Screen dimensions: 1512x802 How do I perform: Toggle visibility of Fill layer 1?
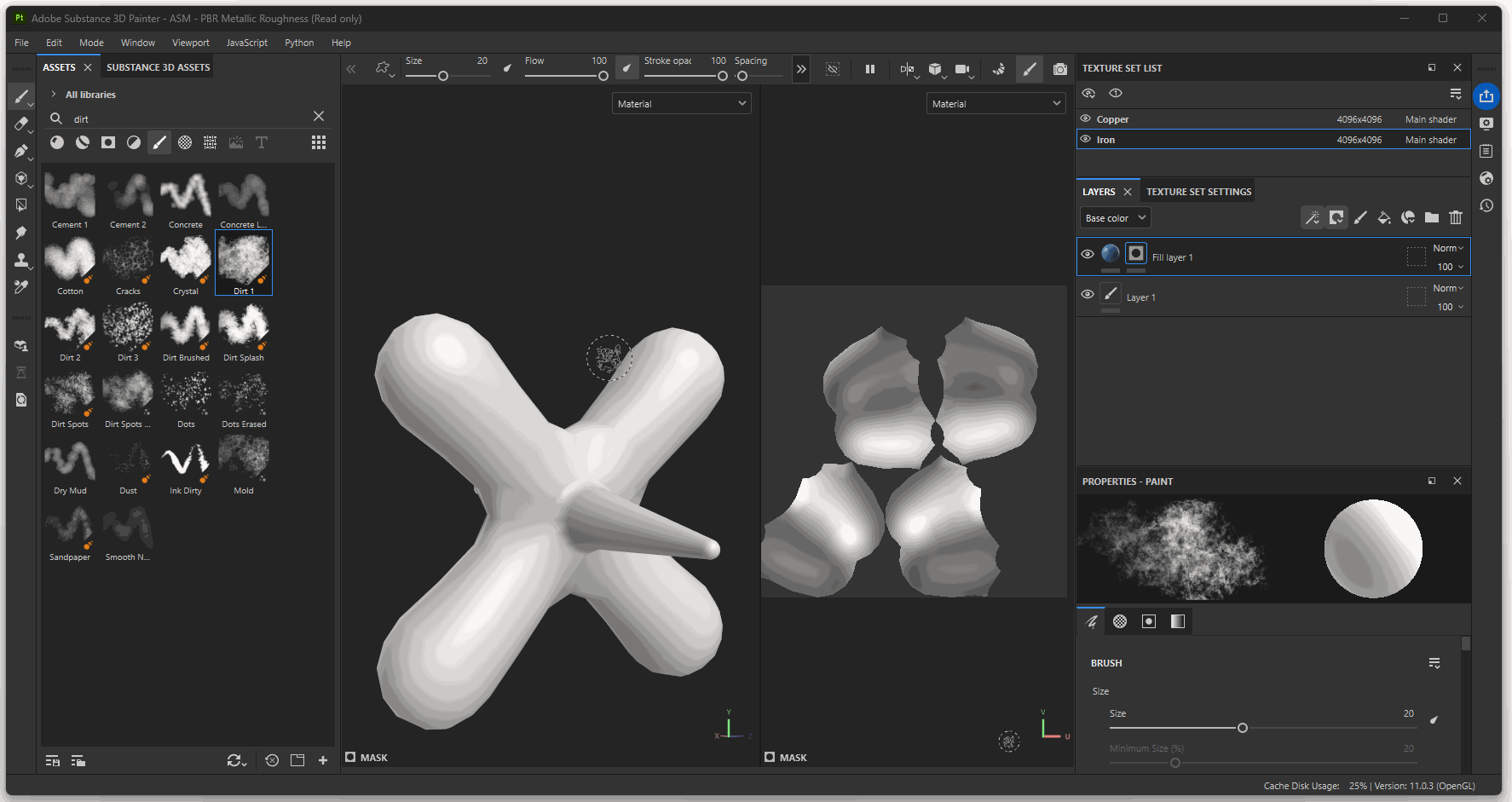click(x=1088, y=254)
